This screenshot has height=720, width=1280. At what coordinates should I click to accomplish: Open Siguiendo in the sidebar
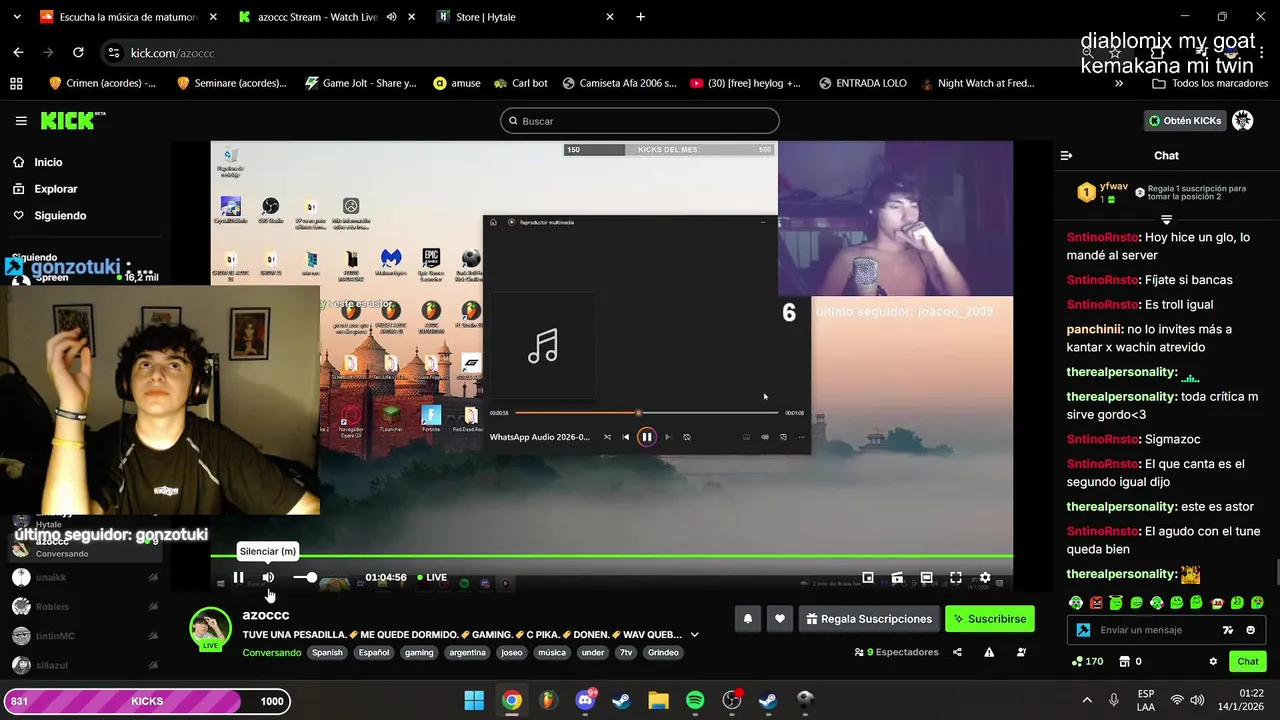pos(60,216)
